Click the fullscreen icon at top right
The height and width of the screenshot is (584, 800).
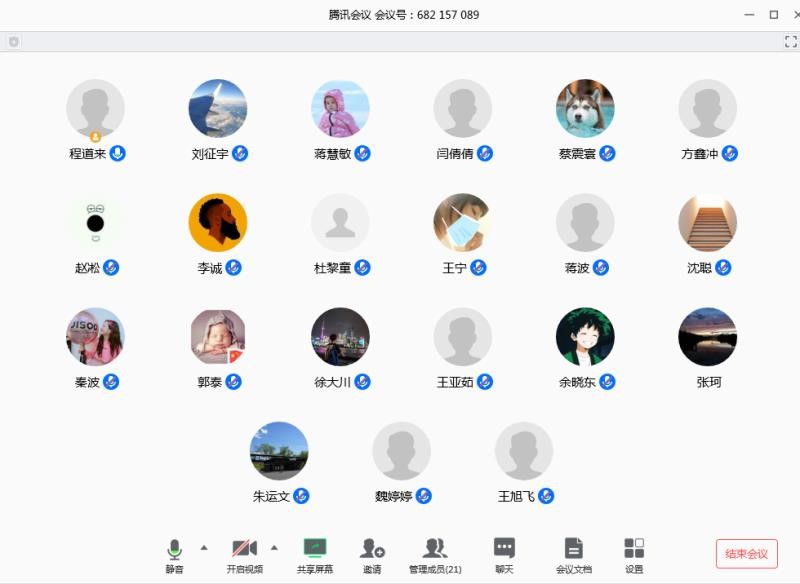[790, 41]
